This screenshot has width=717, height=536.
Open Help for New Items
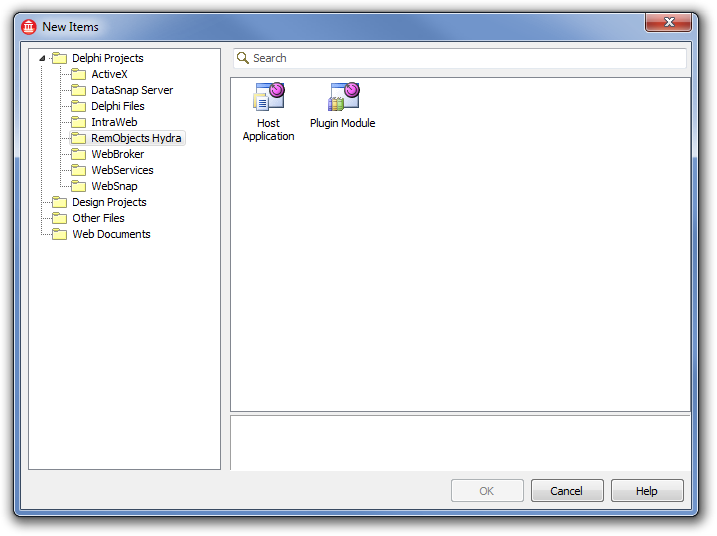tap(647, 491)
